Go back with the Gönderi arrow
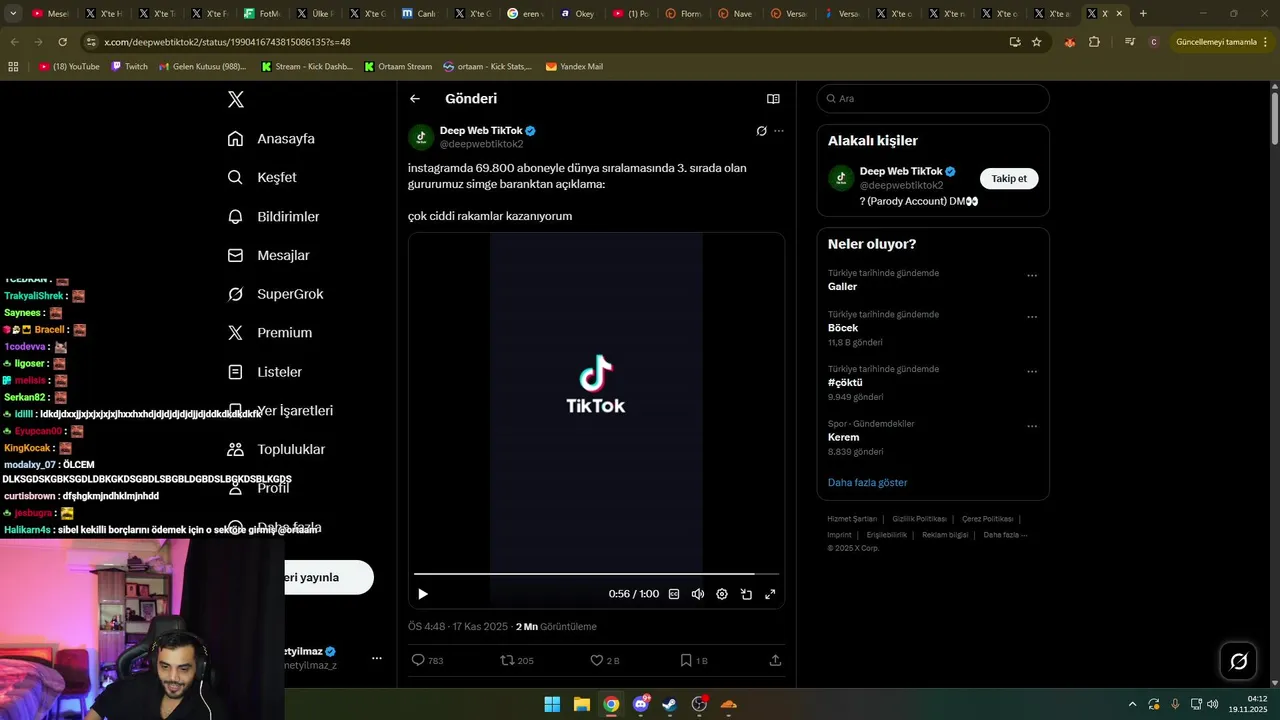This screenshot has width=1280, height=720. 415,99
